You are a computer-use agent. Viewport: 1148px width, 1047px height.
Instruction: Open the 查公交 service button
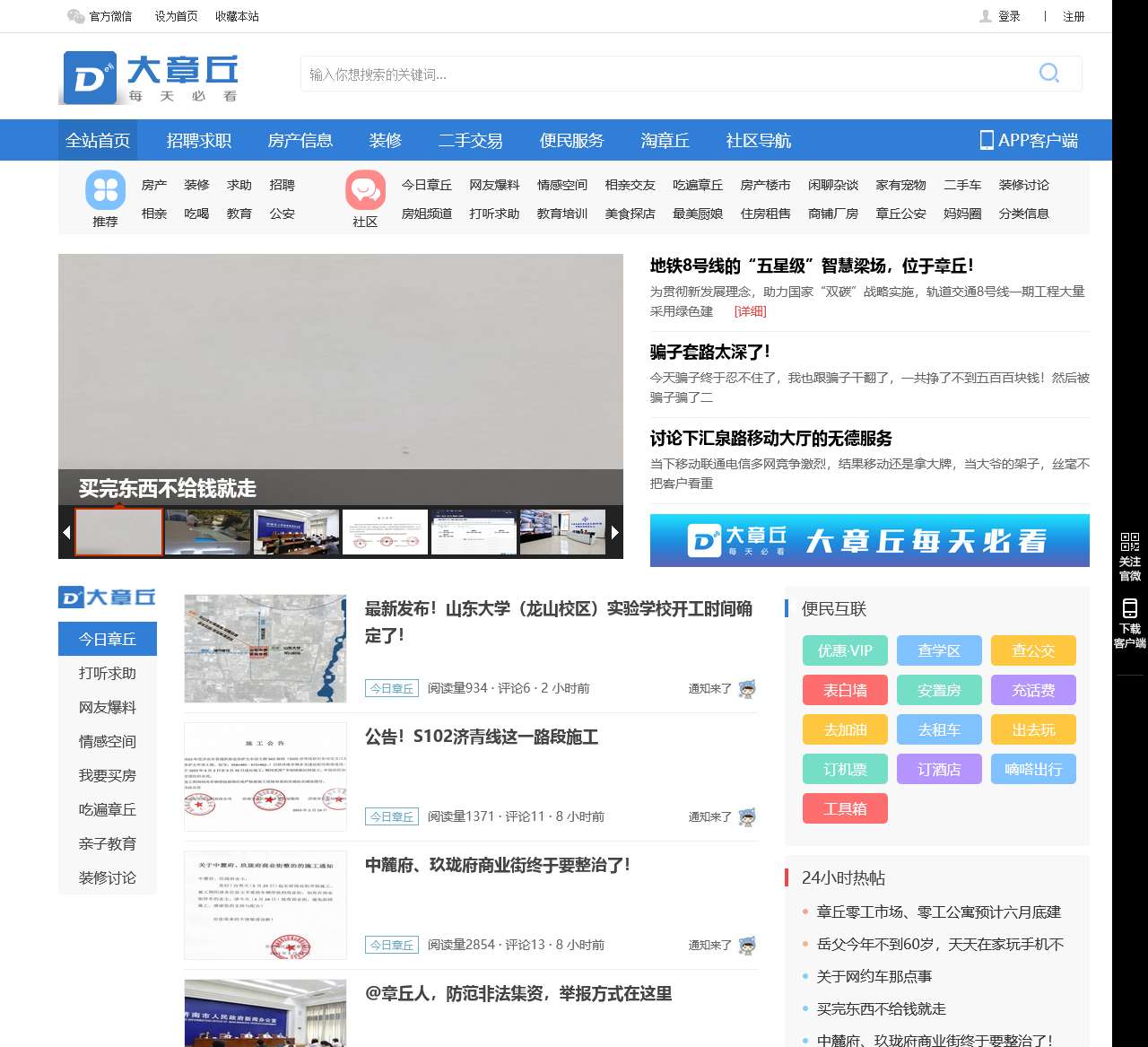coord(1033,650)
